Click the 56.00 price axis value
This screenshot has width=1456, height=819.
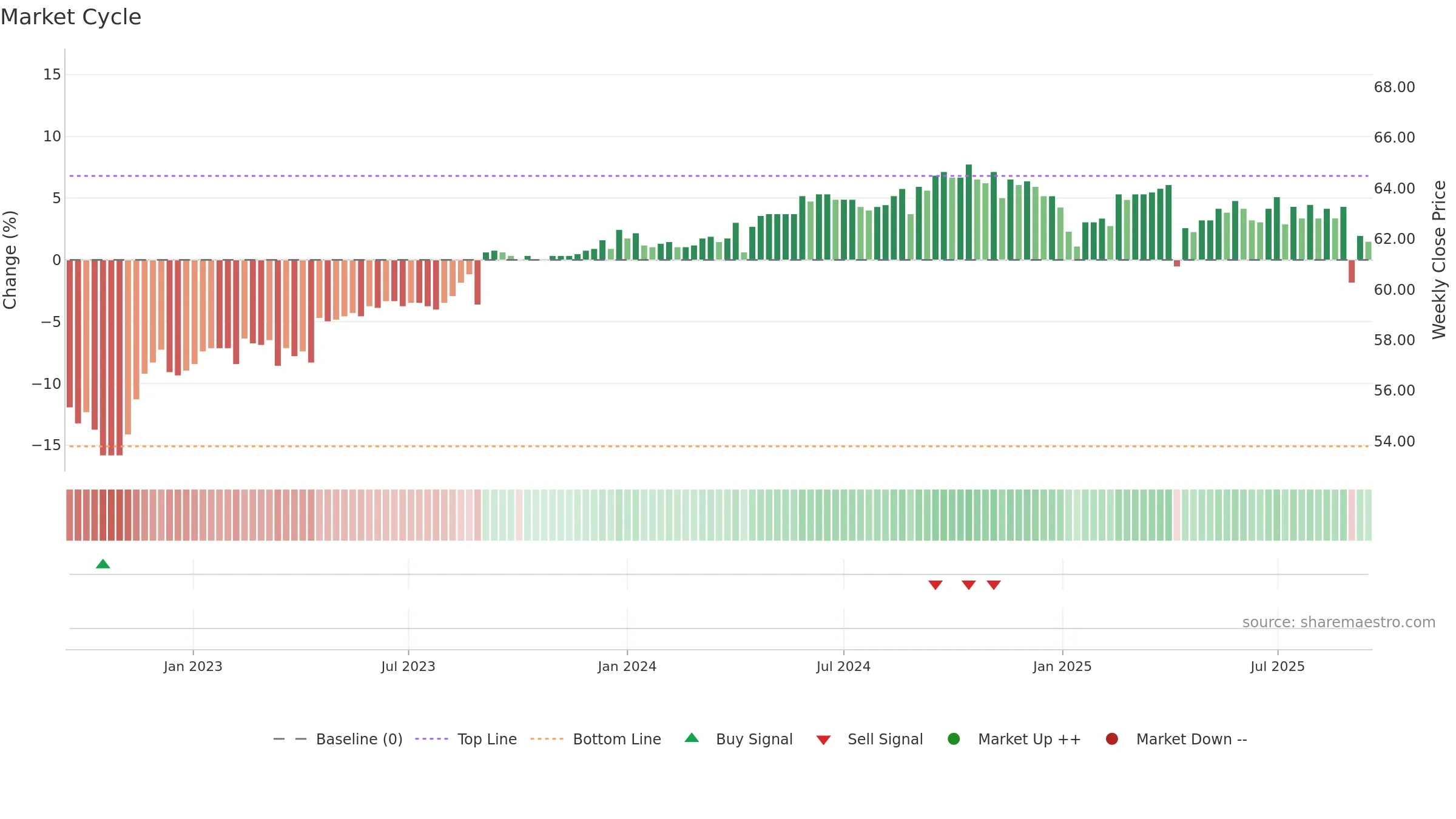click(x=1394, y=391)
